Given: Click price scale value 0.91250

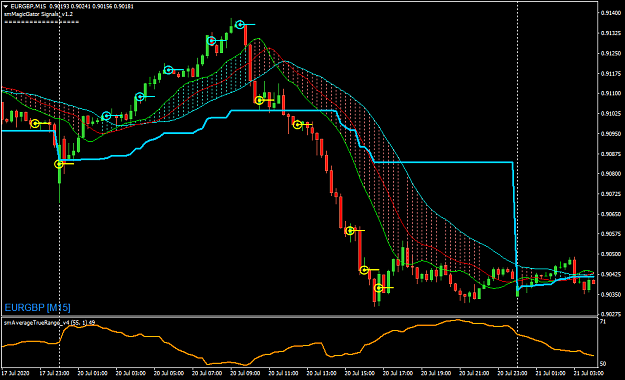Looking at the screenshot, I should [611, 53].
